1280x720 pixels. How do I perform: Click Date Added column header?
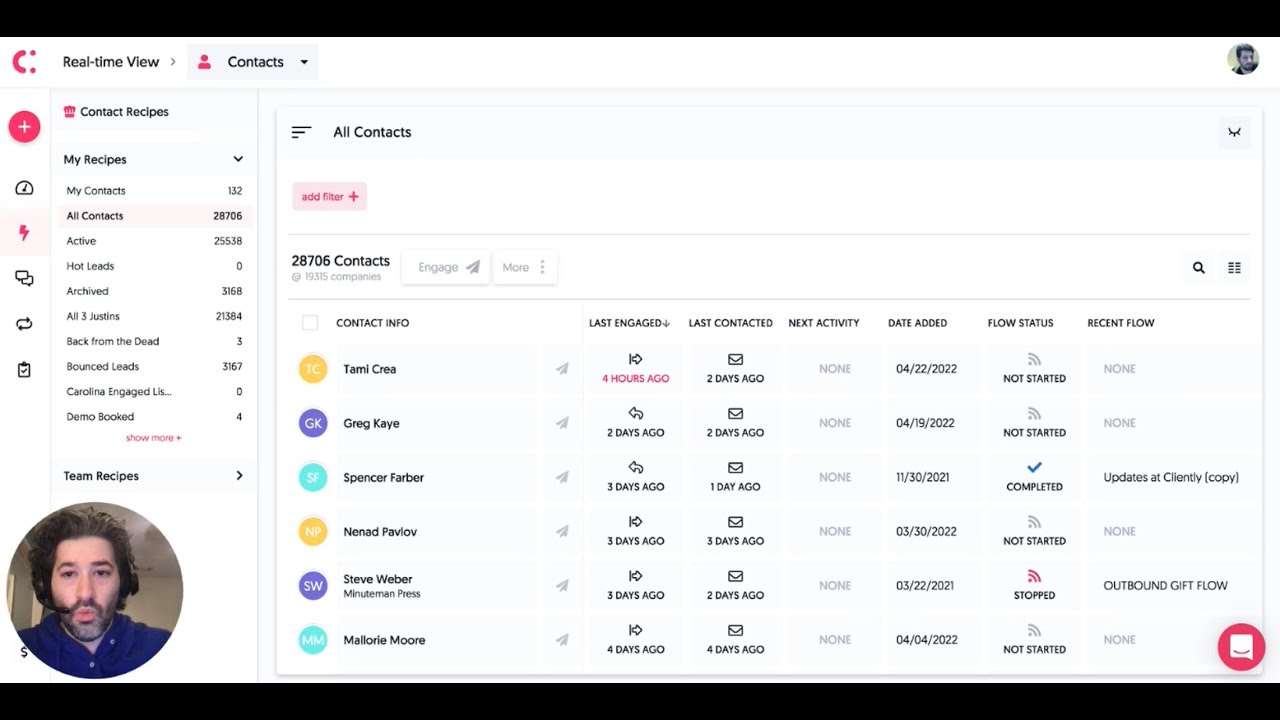917,323
